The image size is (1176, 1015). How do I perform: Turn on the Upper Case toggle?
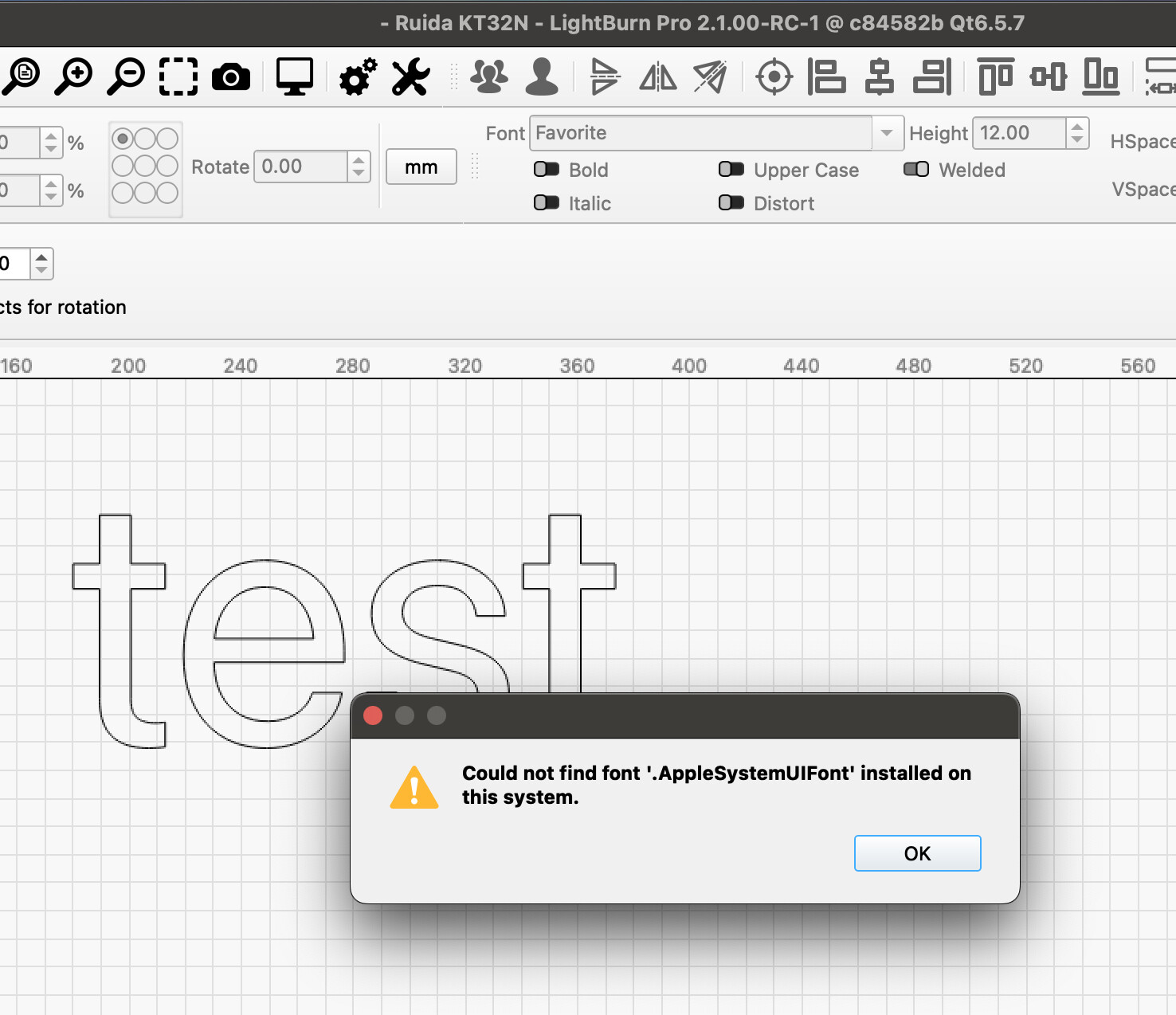731,169
